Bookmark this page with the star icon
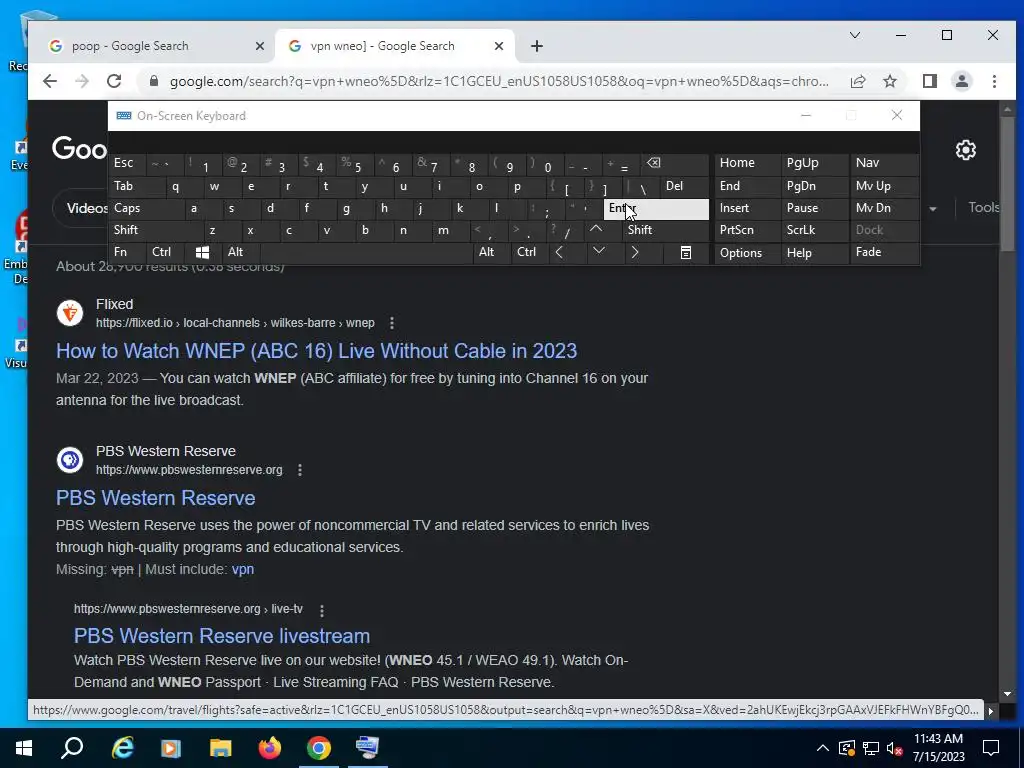This screenshot has height=768, width=1024. (889, 81)
